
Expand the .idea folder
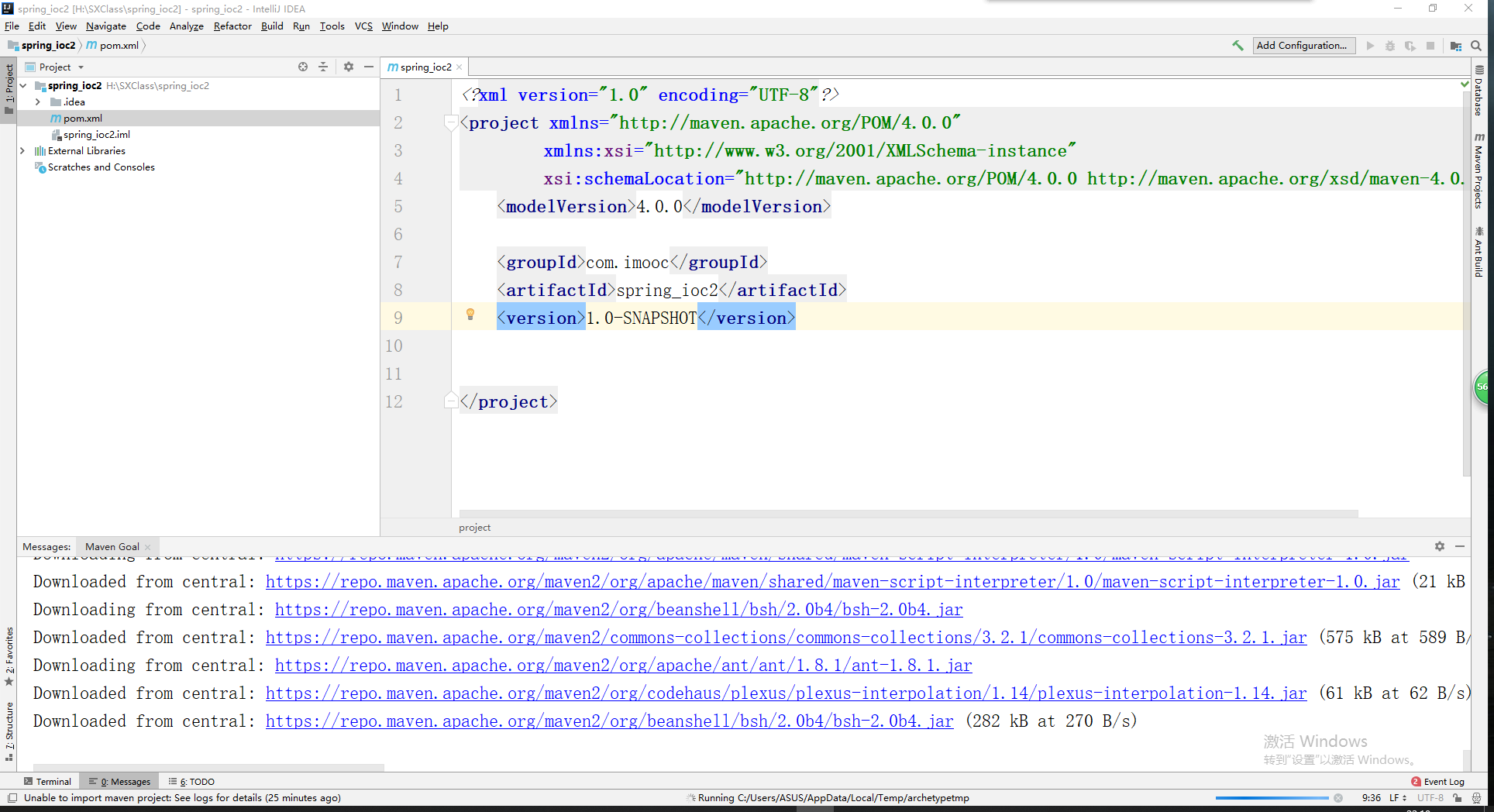pyautogui.click(x=38, y=102)
